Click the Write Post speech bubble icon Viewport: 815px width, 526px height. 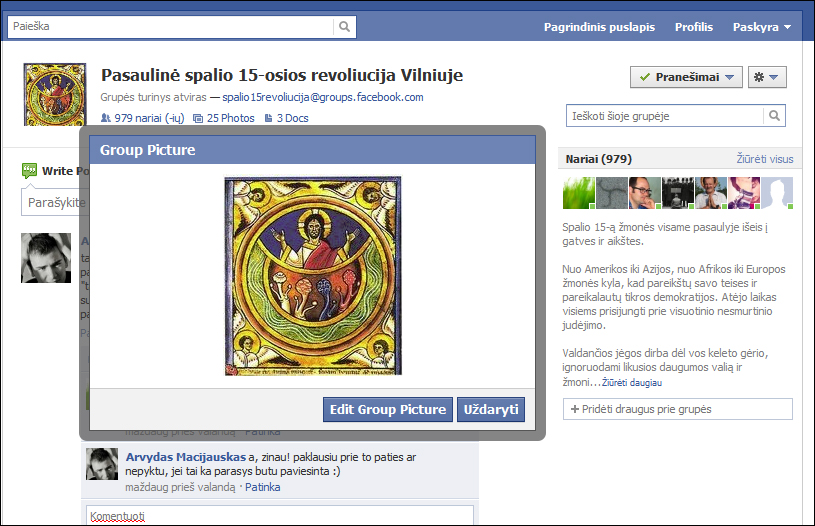30,170
